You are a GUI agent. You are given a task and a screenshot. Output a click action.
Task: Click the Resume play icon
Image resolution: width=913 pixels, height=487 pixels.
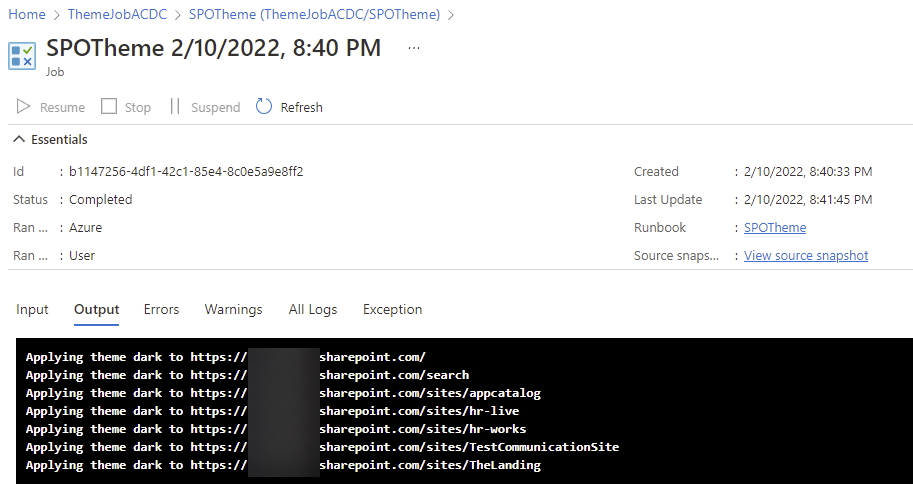[23, 107]
